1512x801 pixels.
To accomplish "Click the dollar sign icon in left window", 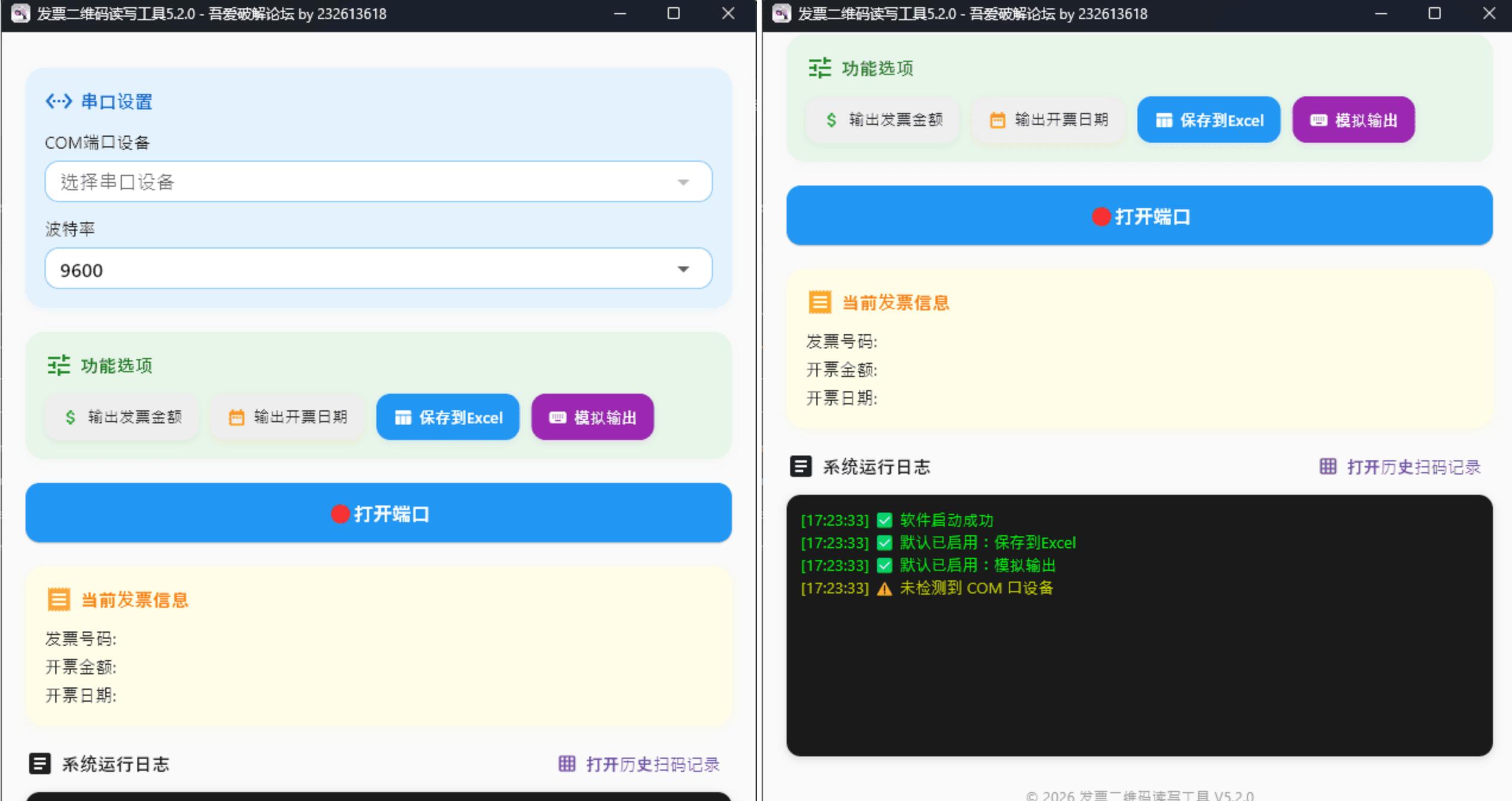I will [70, 417].
